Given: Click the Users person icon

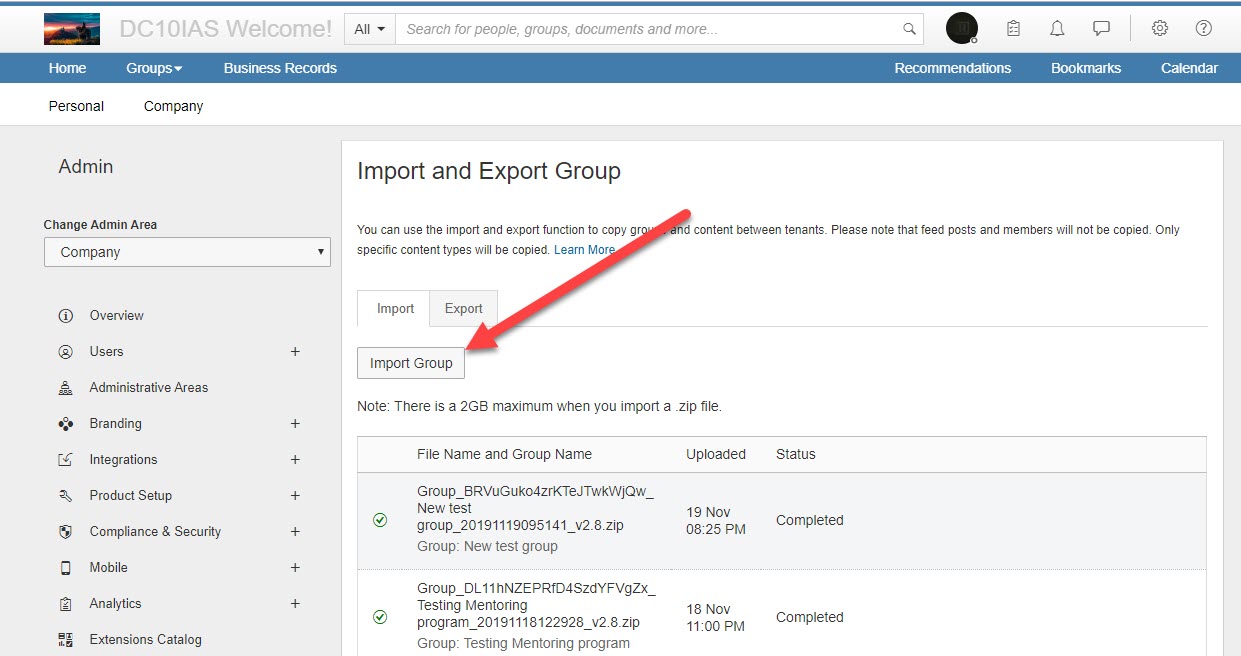Looking at the screenshot, I should pyautogui.click(x=66, y=352).
